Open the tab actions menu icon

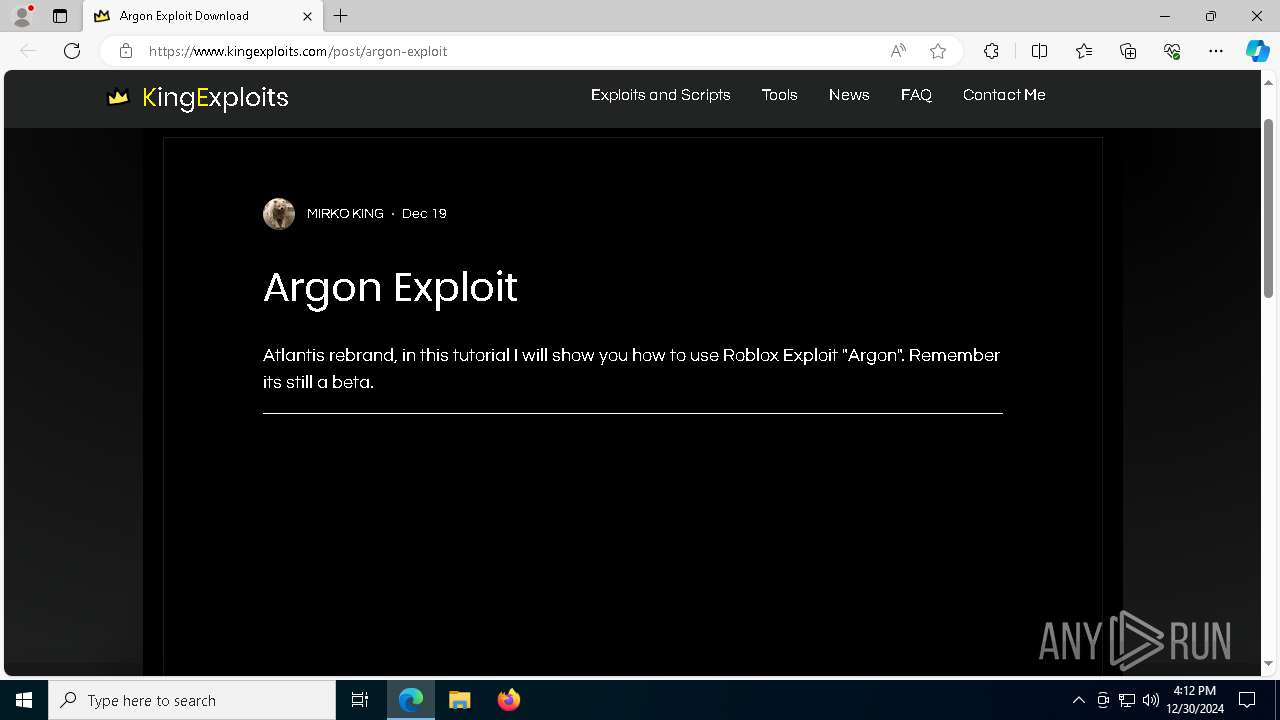60,16
